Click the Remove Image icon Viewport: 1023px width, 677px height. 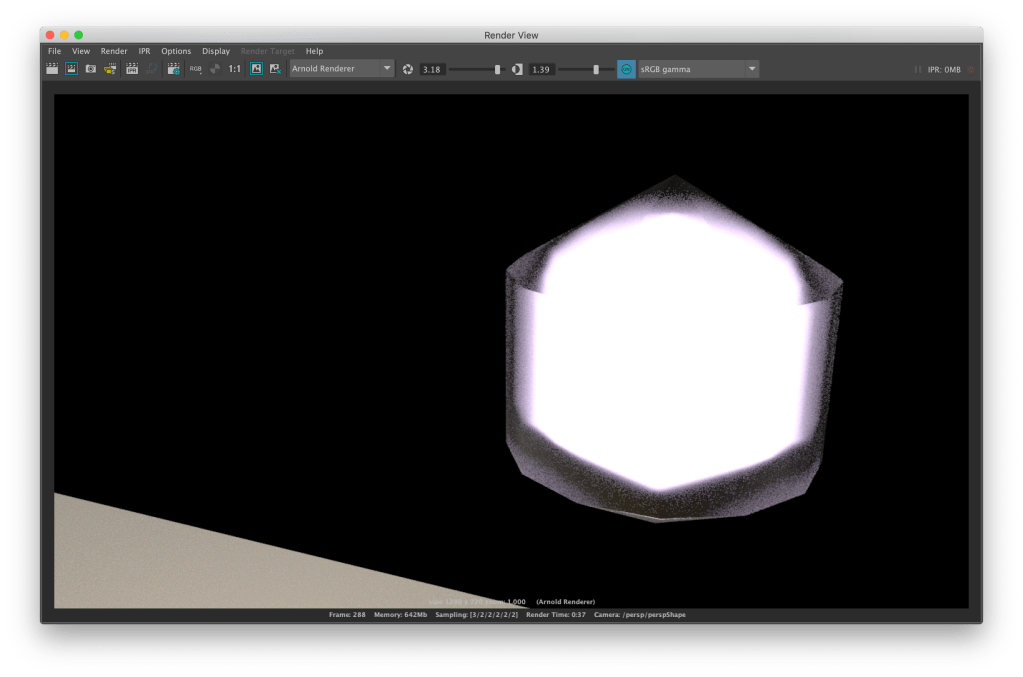(x=275, y=69)
